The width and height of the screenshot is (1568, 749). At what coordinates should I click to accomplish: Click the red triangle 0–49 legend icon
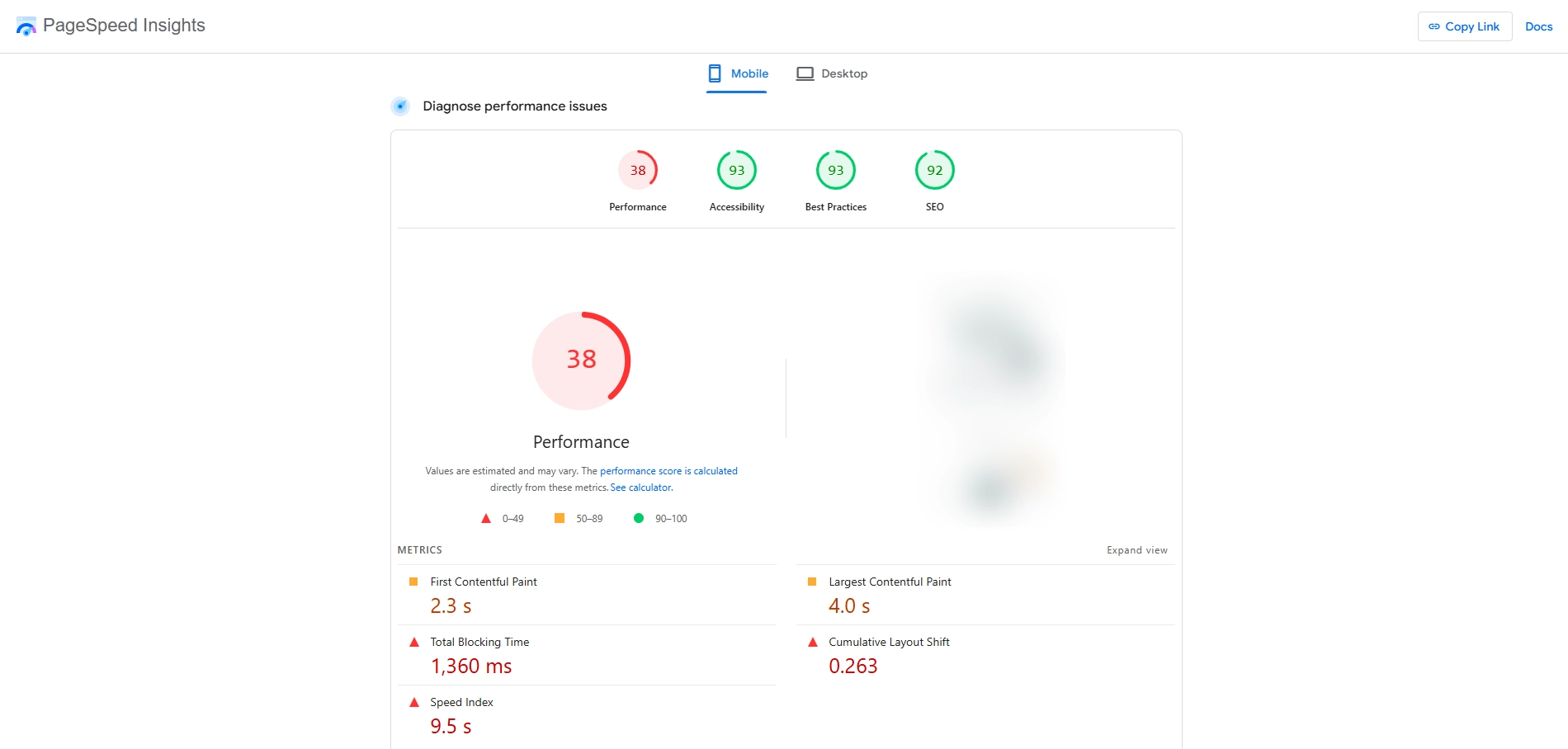click(486, 518)
